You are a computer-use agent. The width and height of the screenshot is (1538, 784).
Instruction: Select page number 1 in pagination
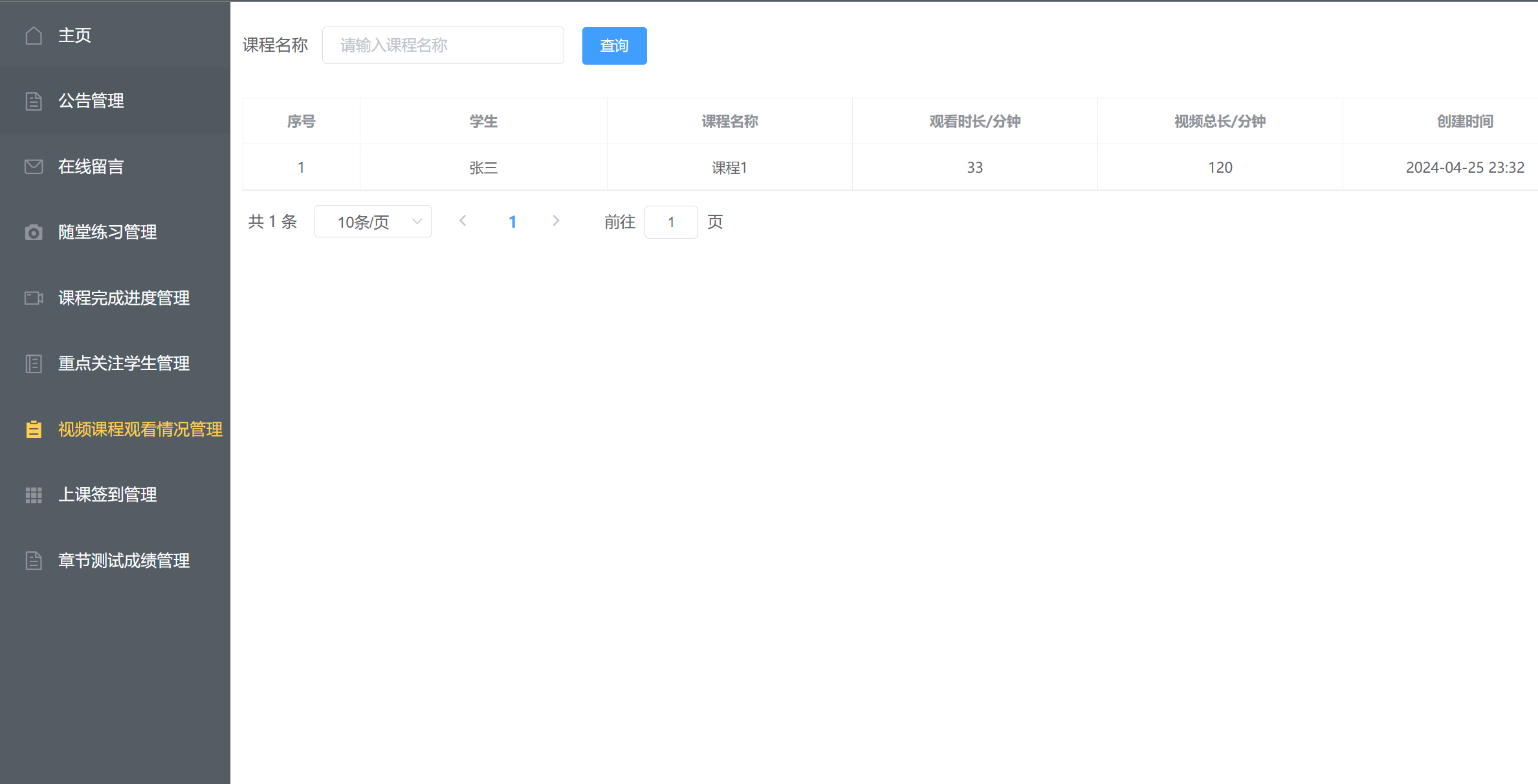(x=512, y=222)
